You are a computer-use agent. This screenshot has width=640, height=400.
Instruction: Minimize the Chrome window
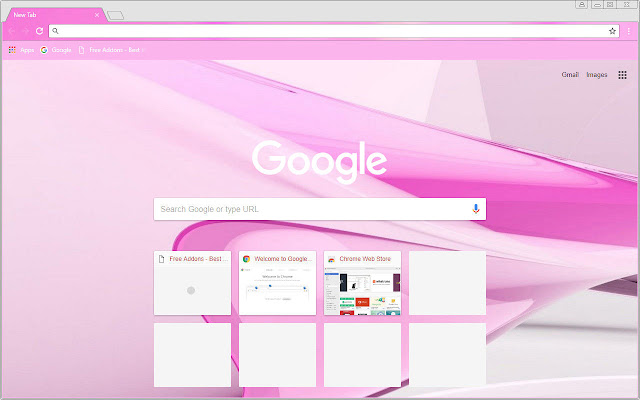coord(598,4)
